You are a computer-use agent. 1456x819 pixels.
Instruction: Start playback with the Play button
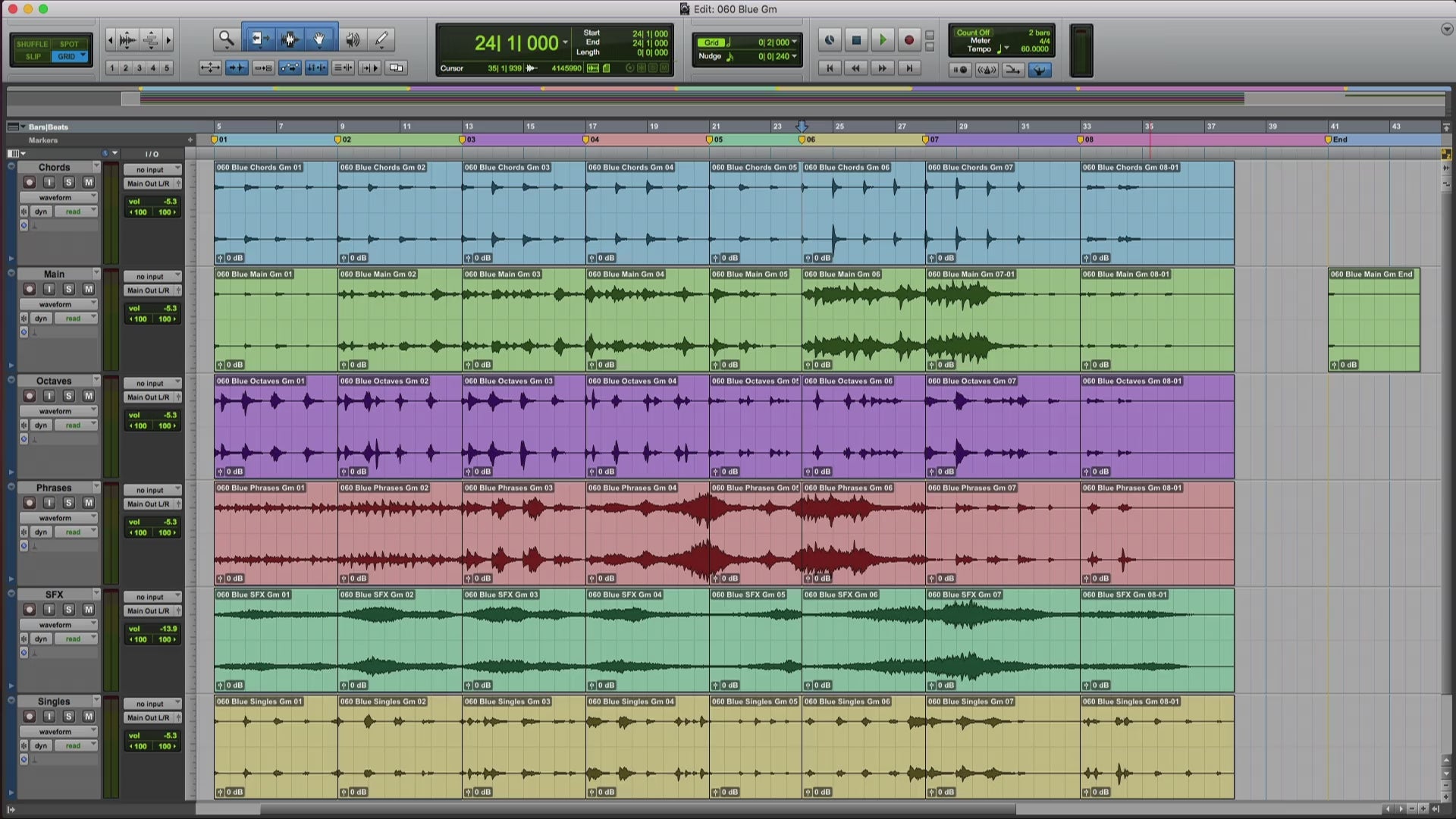[x=883, y=40]
